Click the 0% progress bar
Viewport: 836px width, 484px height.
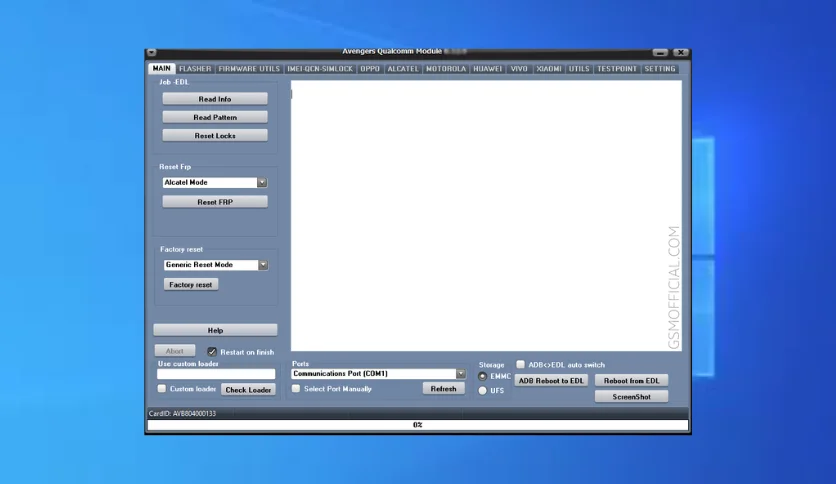click(417, 425)
